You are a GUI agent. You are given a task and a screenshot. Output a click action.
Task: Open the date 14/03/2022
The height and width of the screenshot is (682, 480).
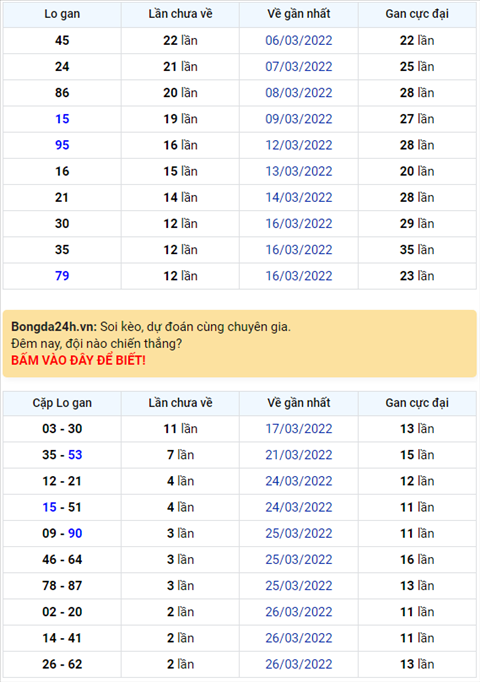[299, 197]
